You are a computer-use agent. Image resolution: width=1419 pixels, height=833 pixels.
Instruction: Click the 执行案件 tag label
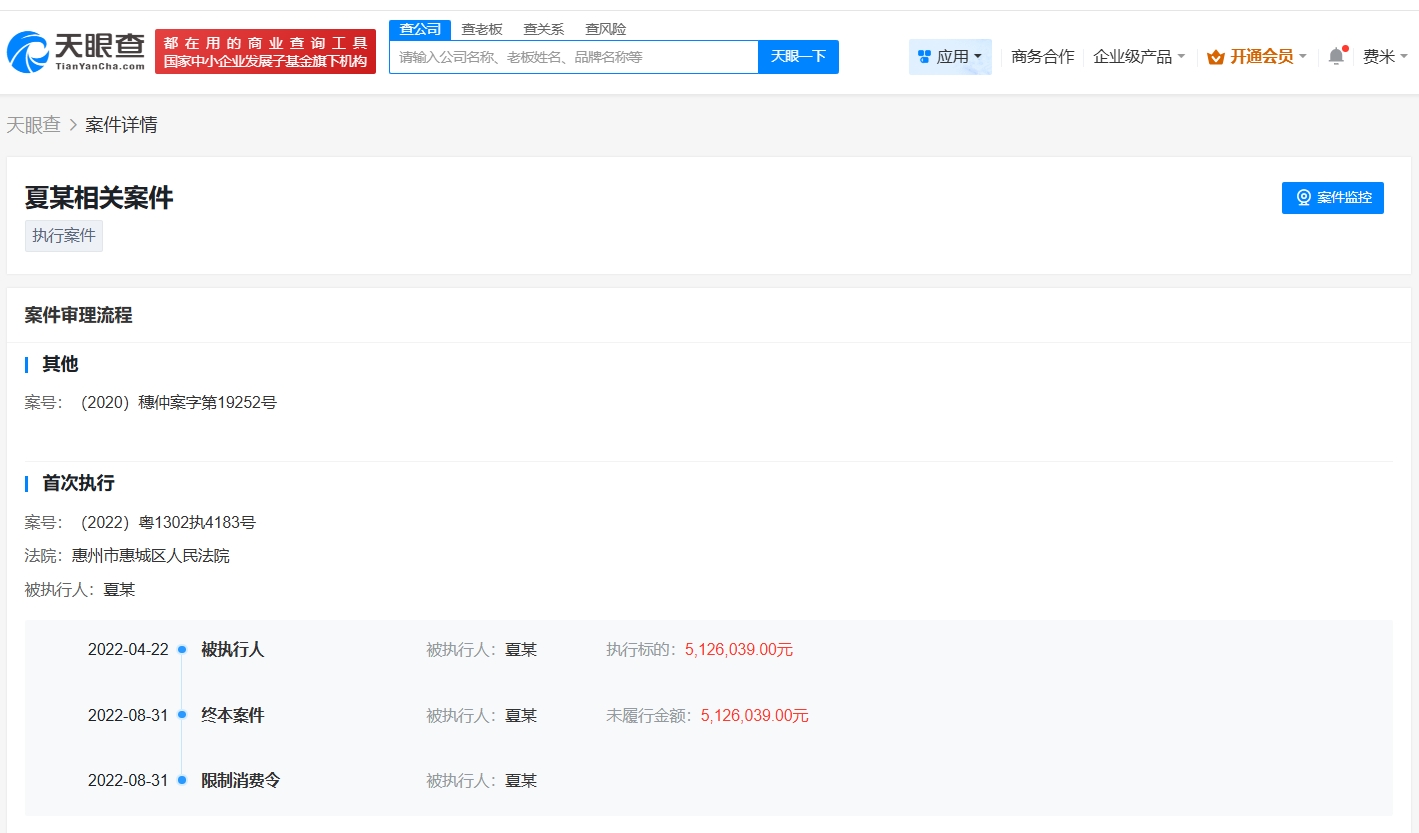click(x=64, y=236)
